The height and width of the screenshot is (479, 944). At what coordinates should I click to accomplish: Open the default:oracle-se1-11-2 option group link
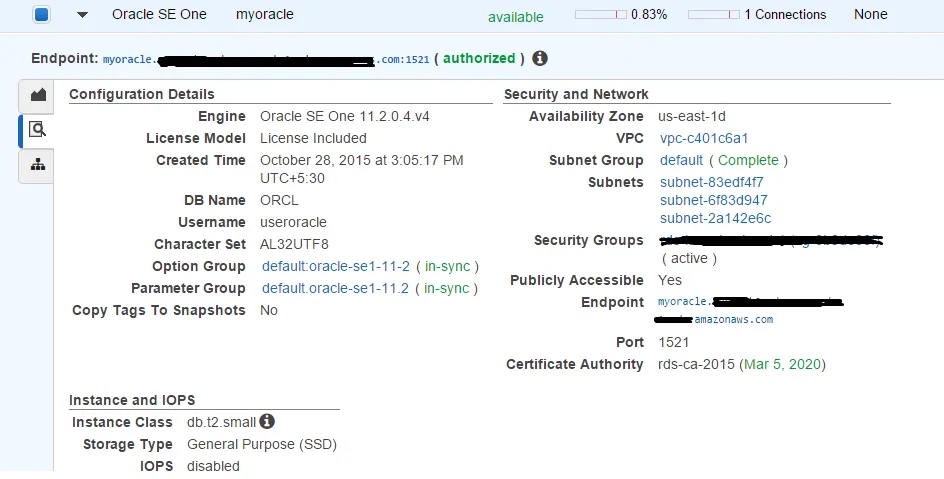(x=336, y=266)
